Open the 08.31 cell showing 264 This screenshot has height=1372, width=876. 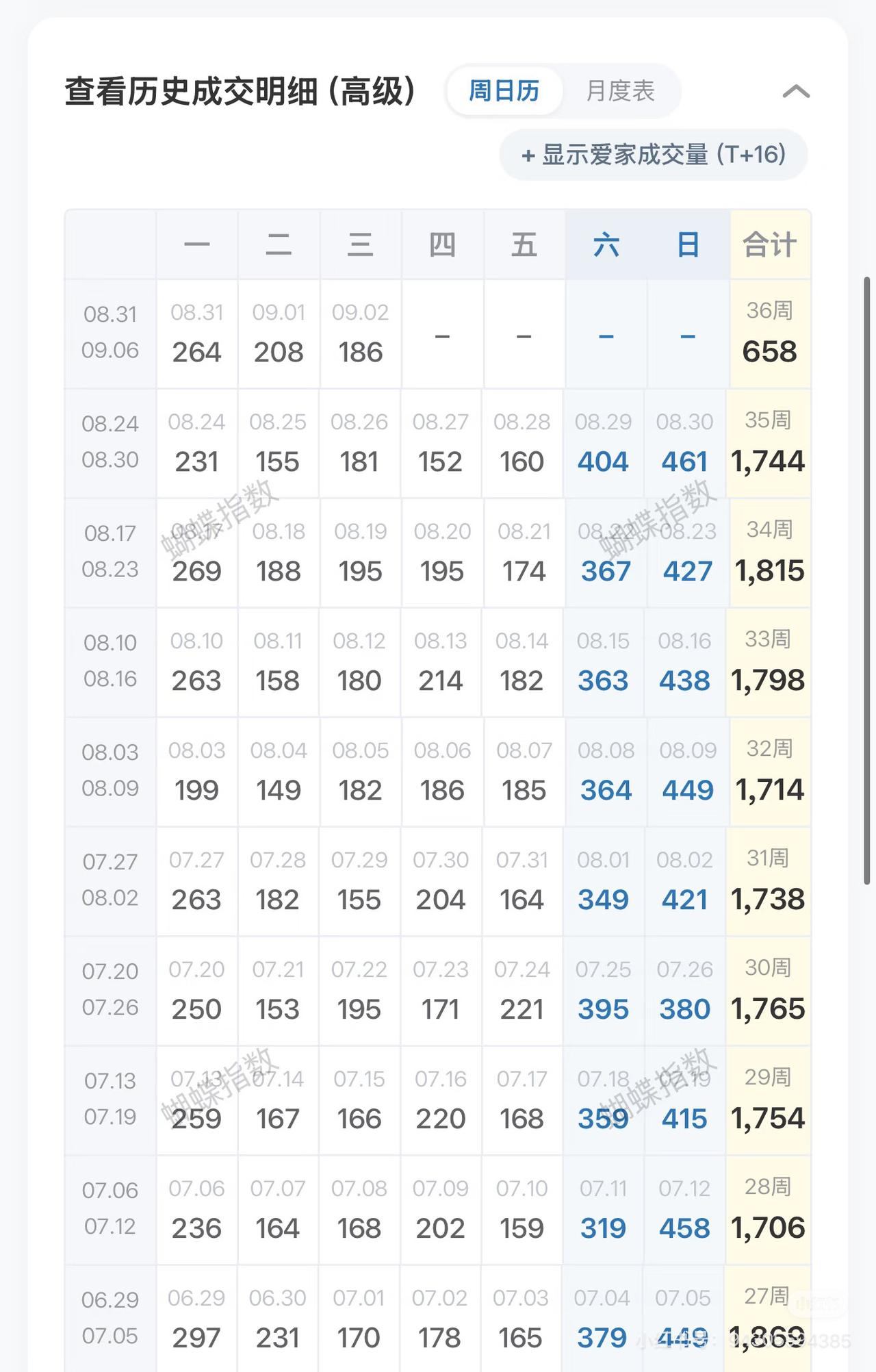197,333
